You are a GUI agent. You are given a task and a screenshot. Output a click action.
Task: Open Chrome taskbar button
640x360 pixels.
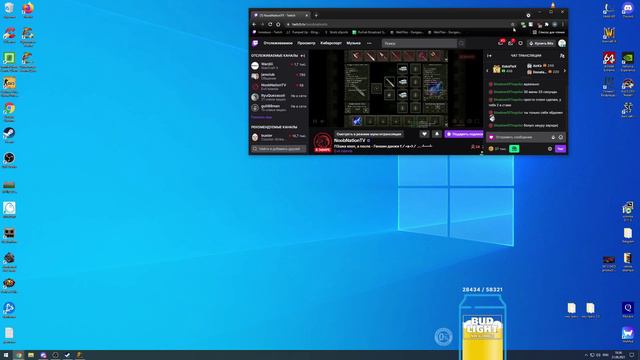[18, 355]
